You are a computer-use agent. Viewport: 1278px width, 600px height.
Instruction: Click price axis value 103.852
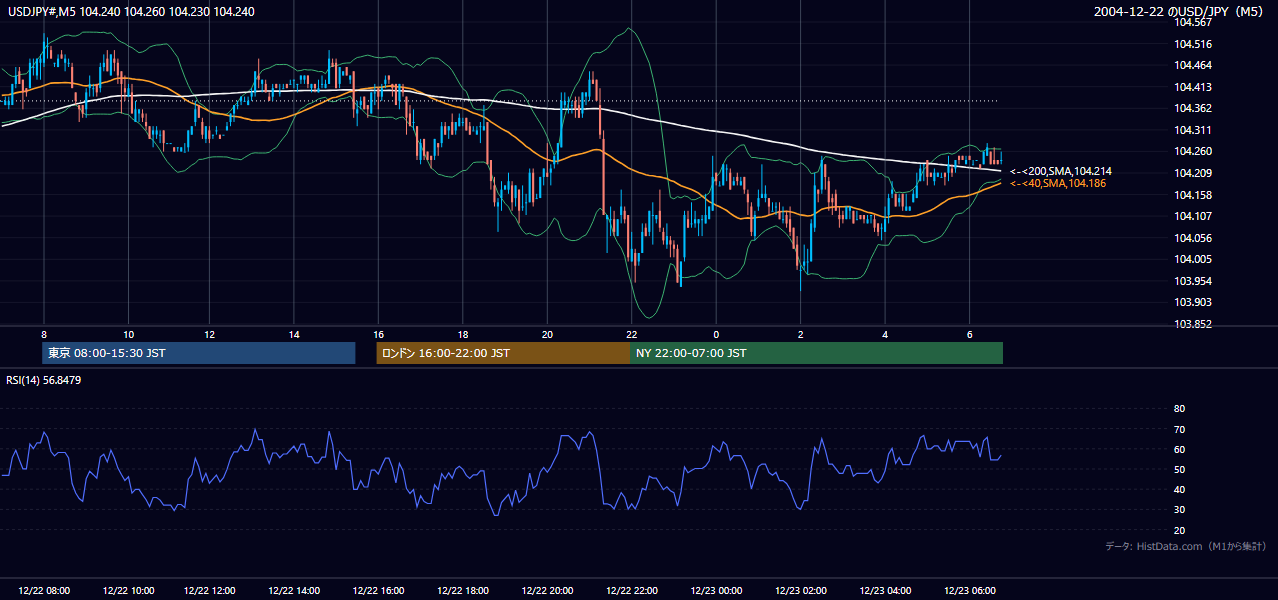pyautogui.click(x=1194, y=324)
